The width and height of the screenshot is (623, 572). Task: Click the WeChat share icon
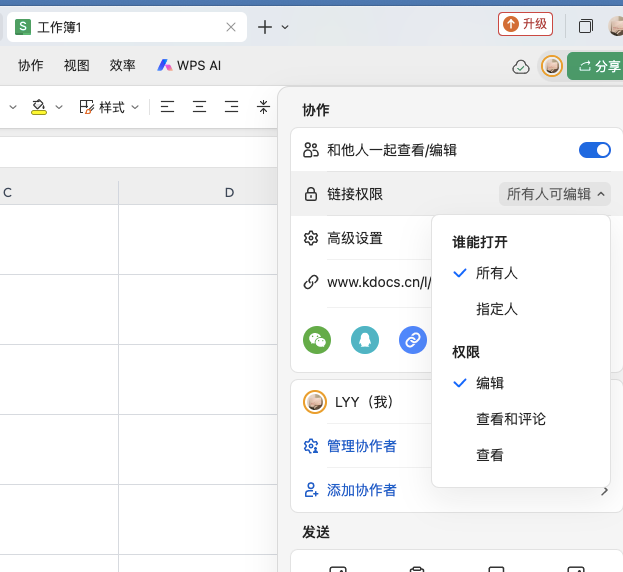point(317,340)
